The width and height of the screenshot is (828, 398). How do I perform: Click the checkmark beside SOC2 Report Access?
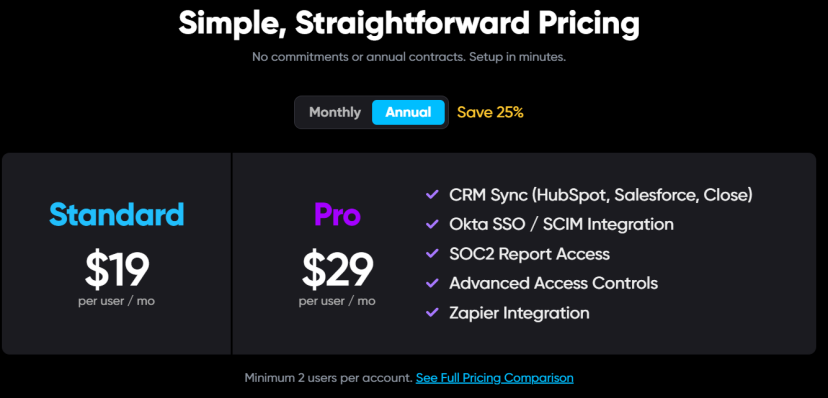click(x=432, y=254)
